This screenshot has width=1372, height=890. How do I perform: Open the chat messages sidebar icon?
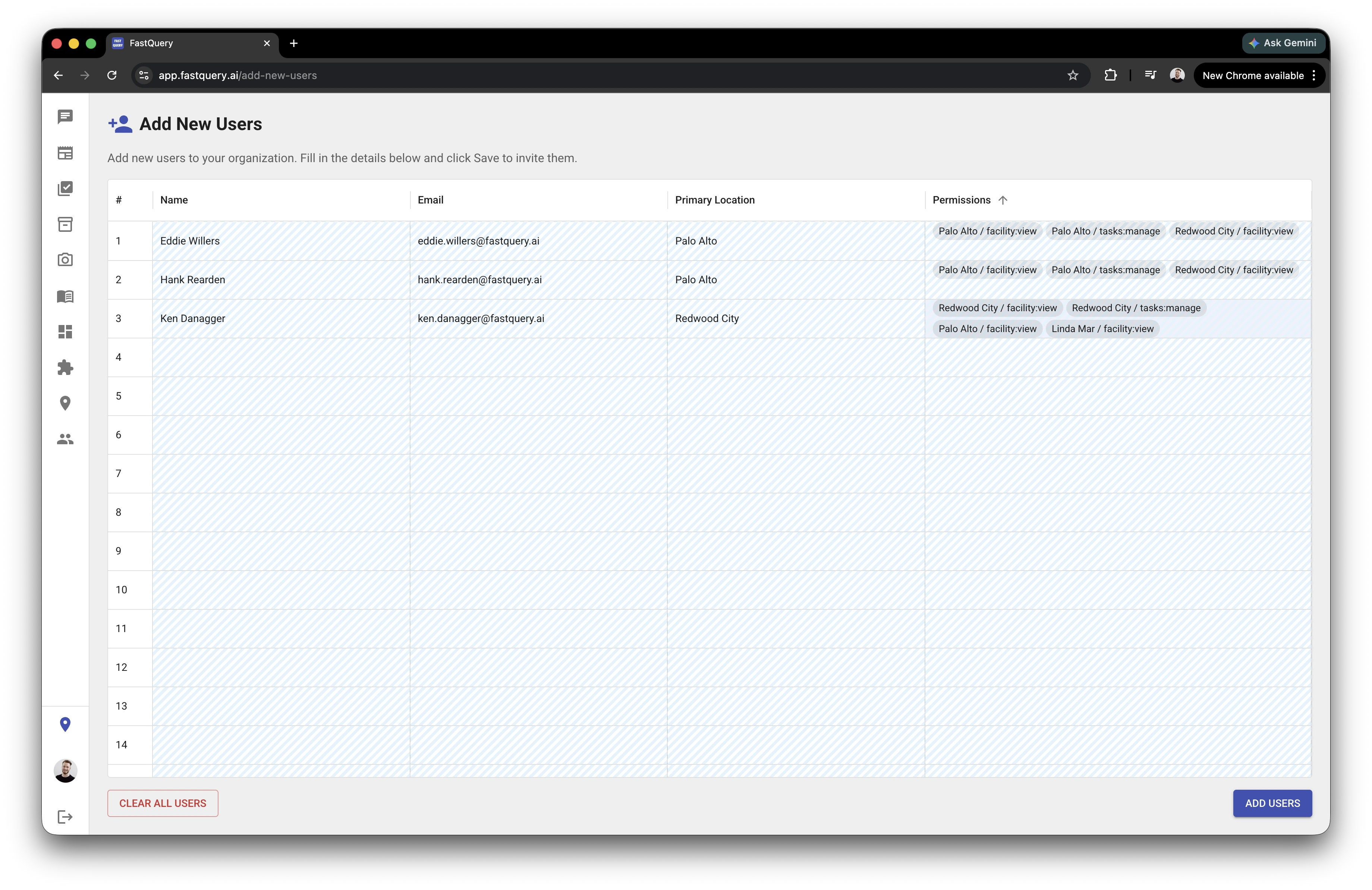[x=65, y=117]
